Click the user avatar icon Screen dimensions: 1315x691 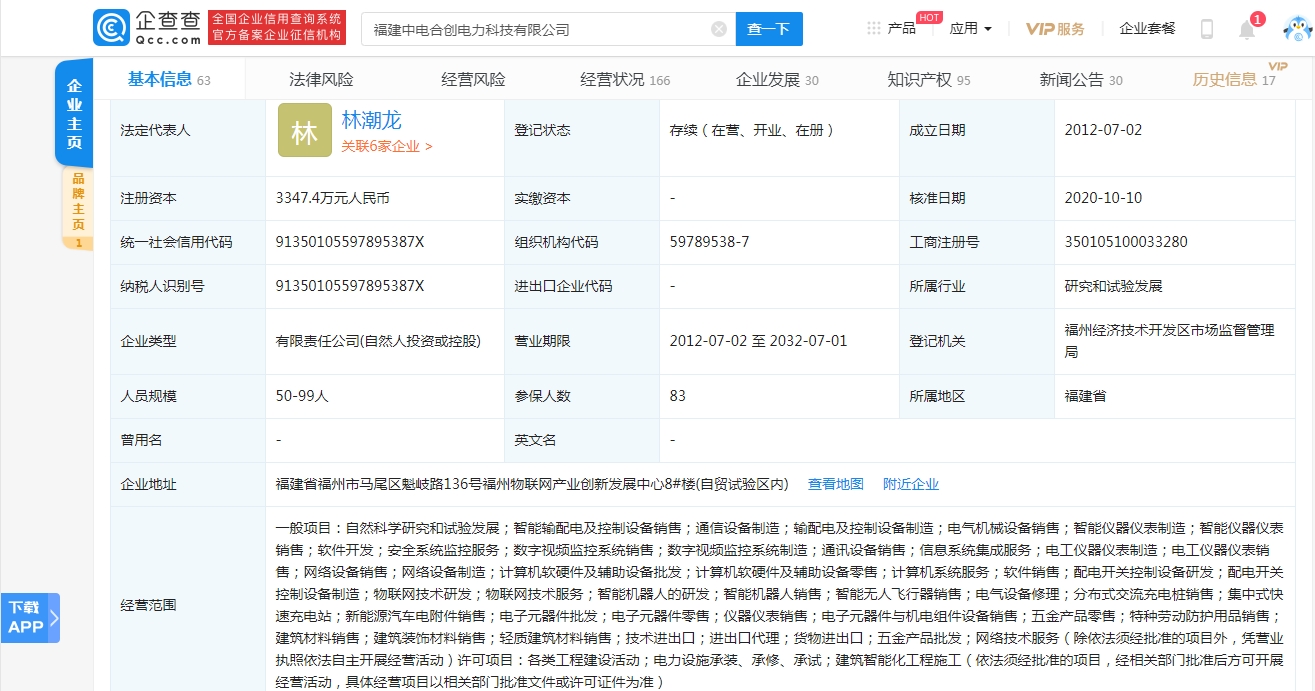1295,29
